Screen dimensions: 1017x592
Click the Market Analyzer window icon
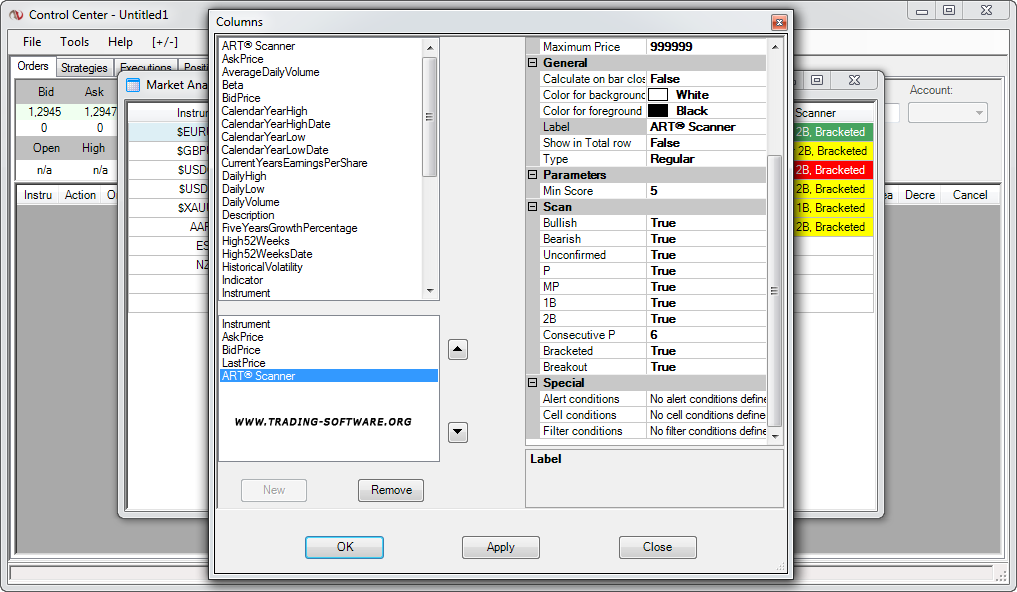tap(133, 85)
